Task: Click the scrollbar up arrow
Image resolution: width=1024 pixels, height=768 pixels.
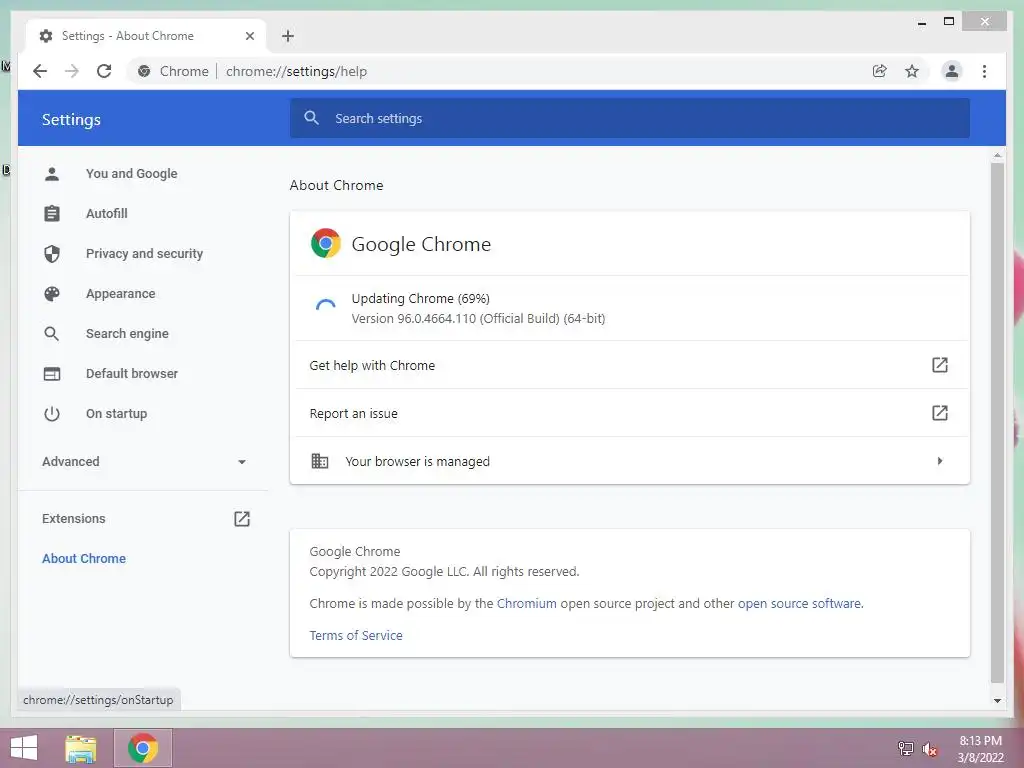Action: (997, 155)
